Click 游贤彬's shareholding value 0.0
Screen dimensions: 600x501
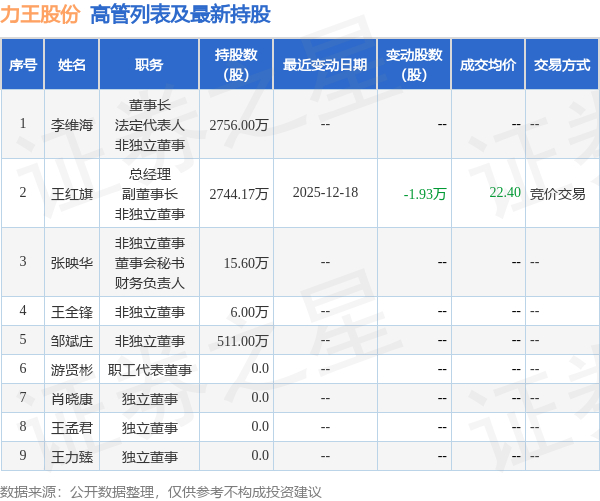[x=260, y=369]
